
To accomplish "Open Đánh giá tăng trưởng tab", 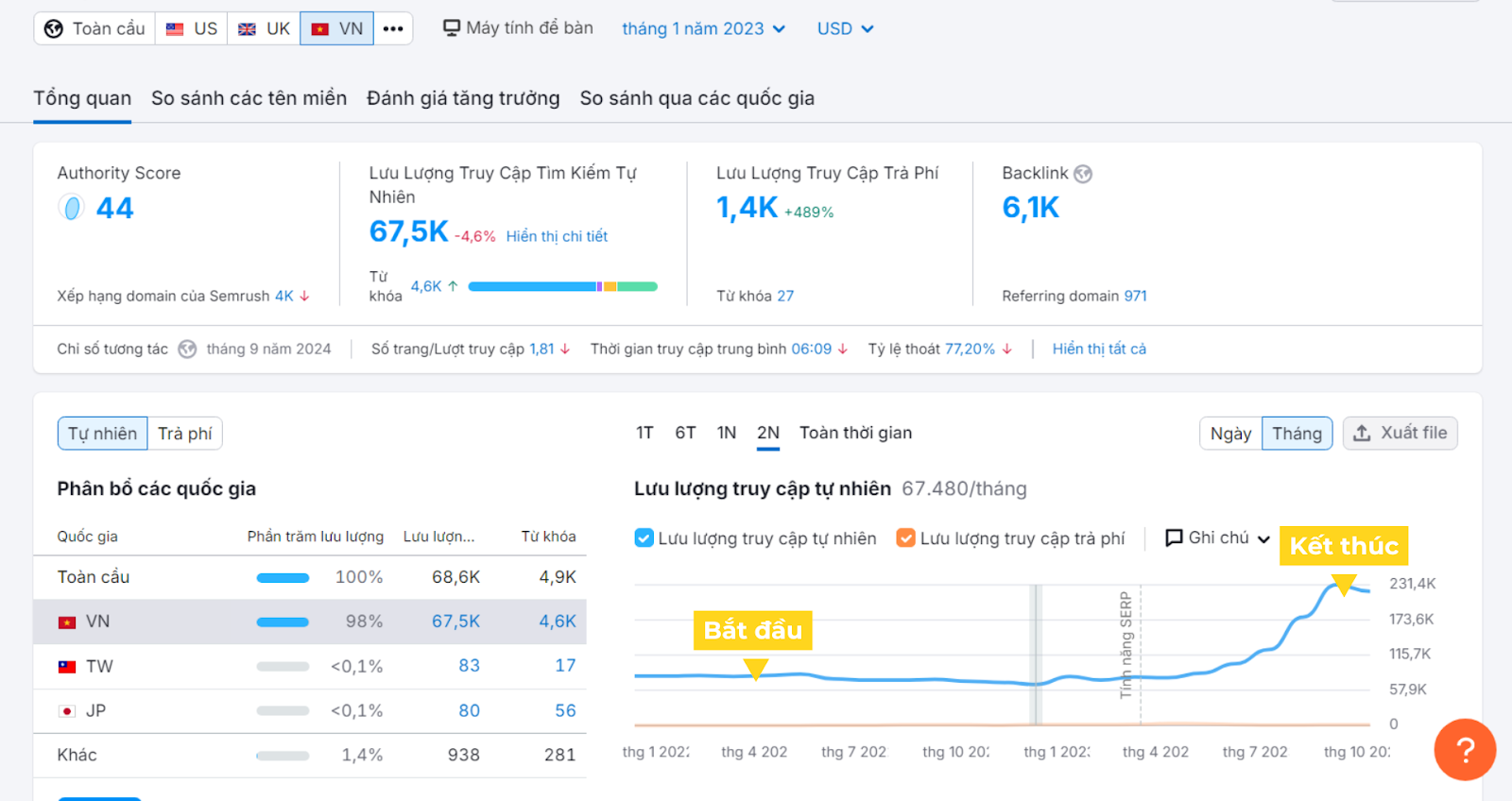I will point(463,98).
